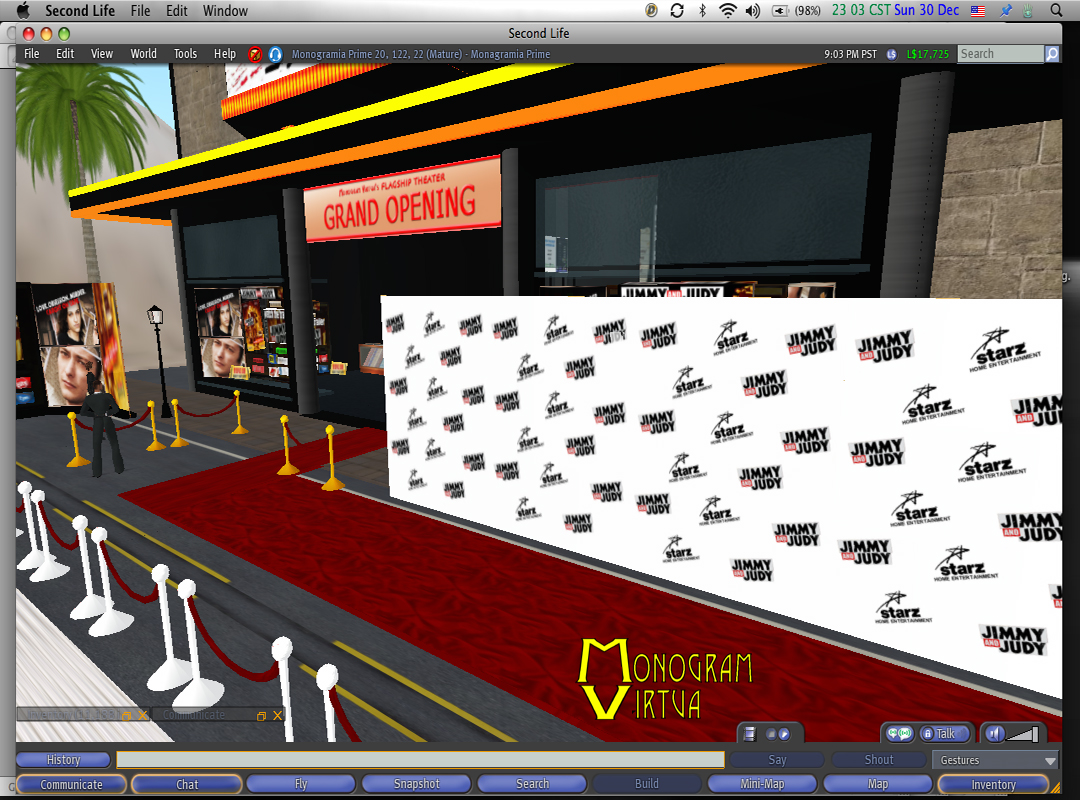Screen dimensions: 1080x800
Task: Close the minimized Communicate window
Action: [278, 715]
